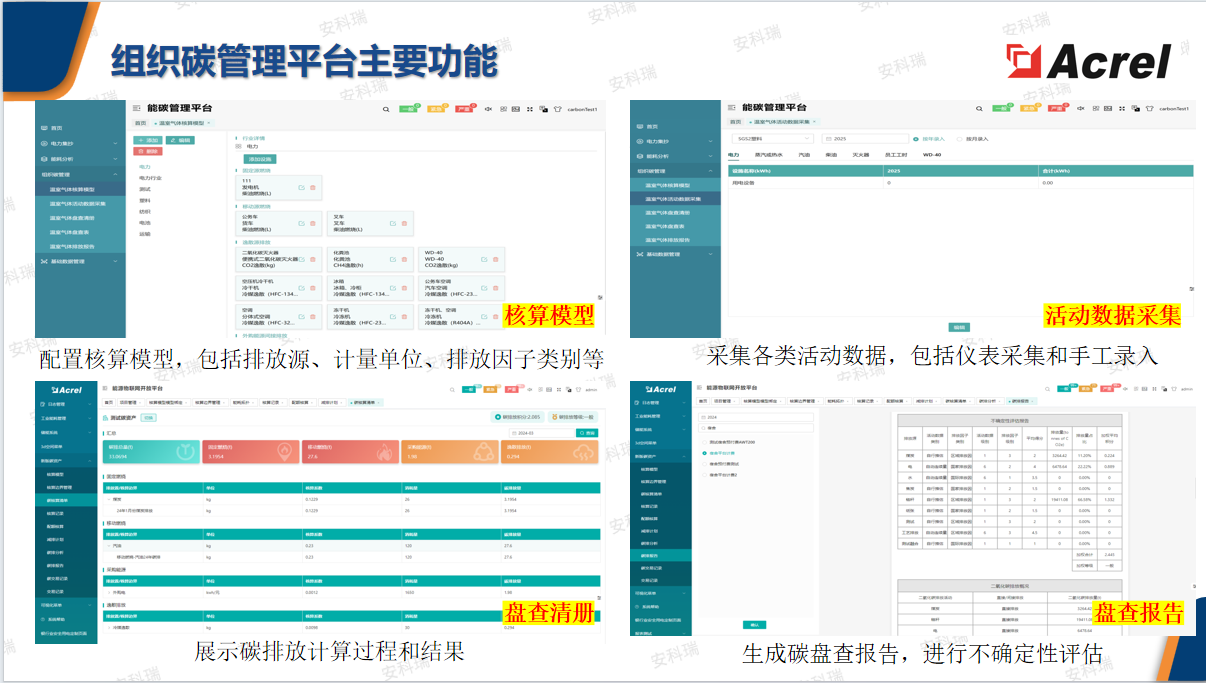
Task: Select 纺织 in the industry list
Action: pyautogui.click(x=144, y=212)
